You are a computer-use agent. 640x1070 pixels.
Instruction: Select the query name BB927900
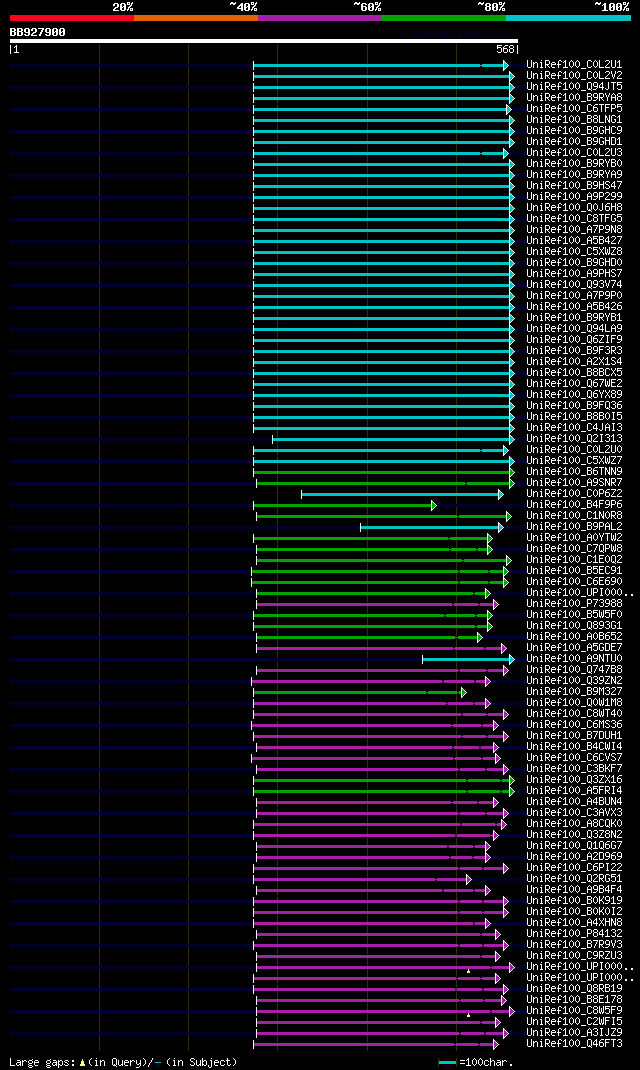click(x=38, y=32)
